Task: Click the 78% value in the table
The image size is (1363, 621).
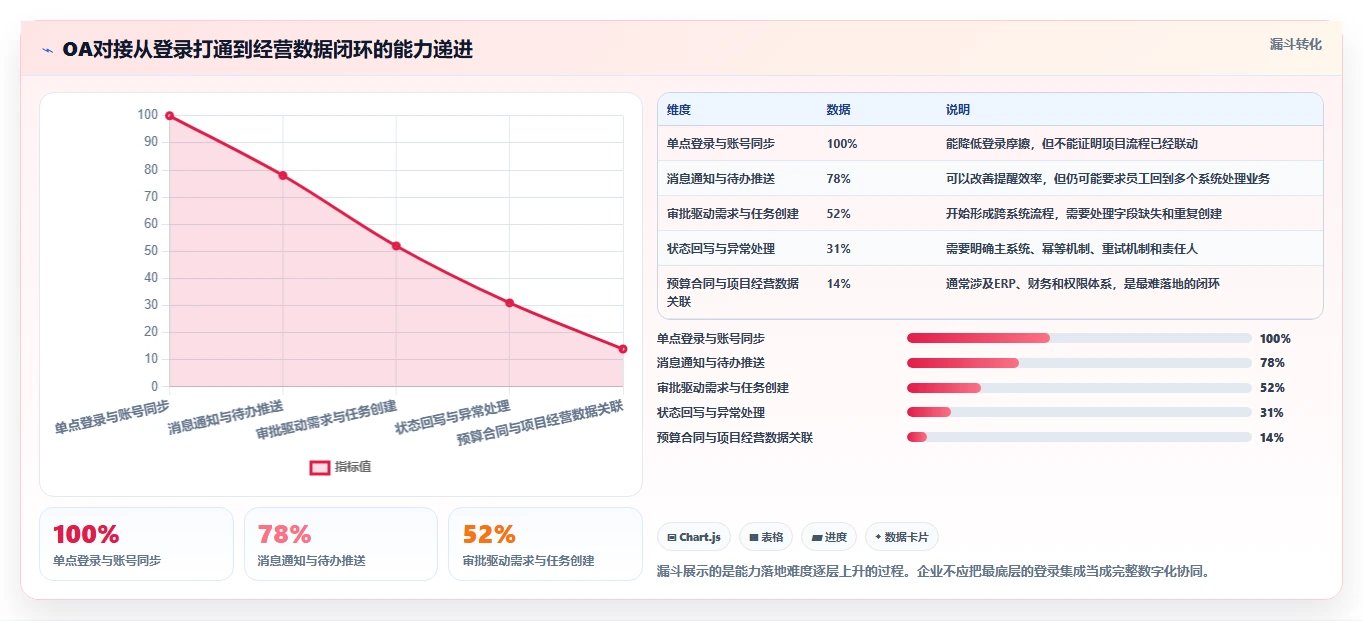Action: tap(839, 179)
